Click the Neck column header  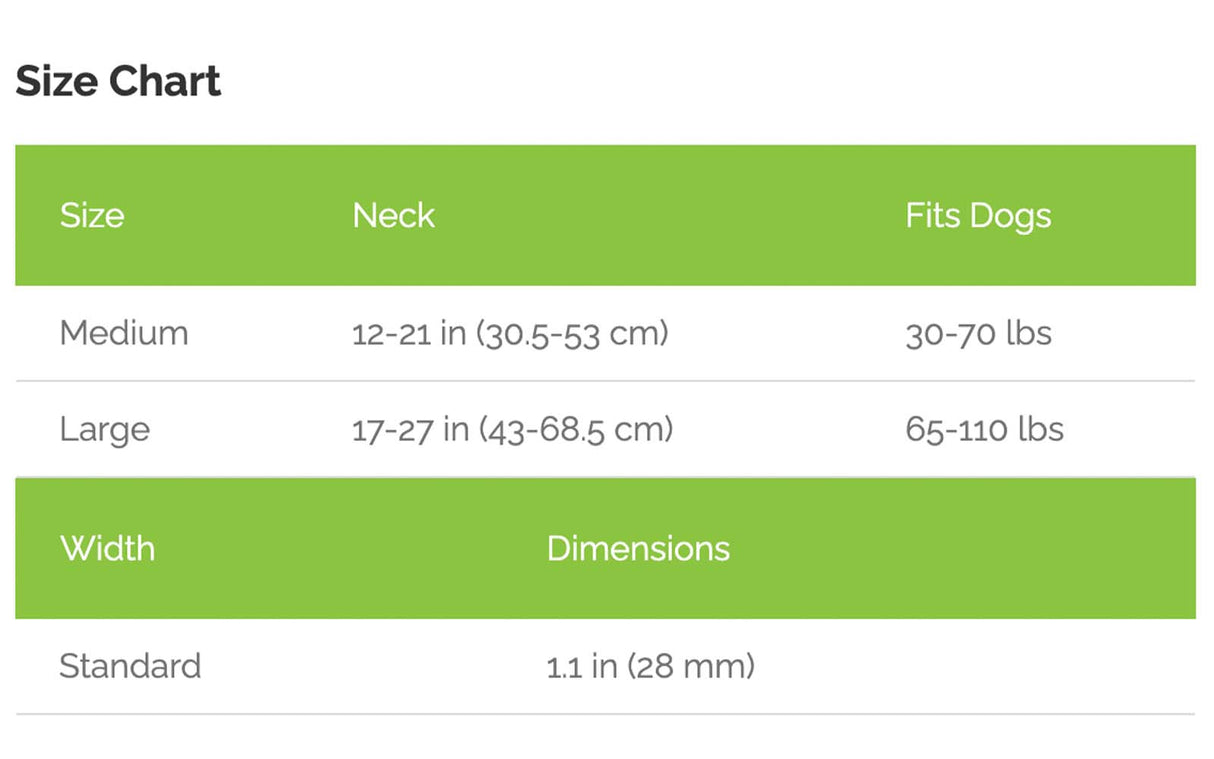click(393, 215)
